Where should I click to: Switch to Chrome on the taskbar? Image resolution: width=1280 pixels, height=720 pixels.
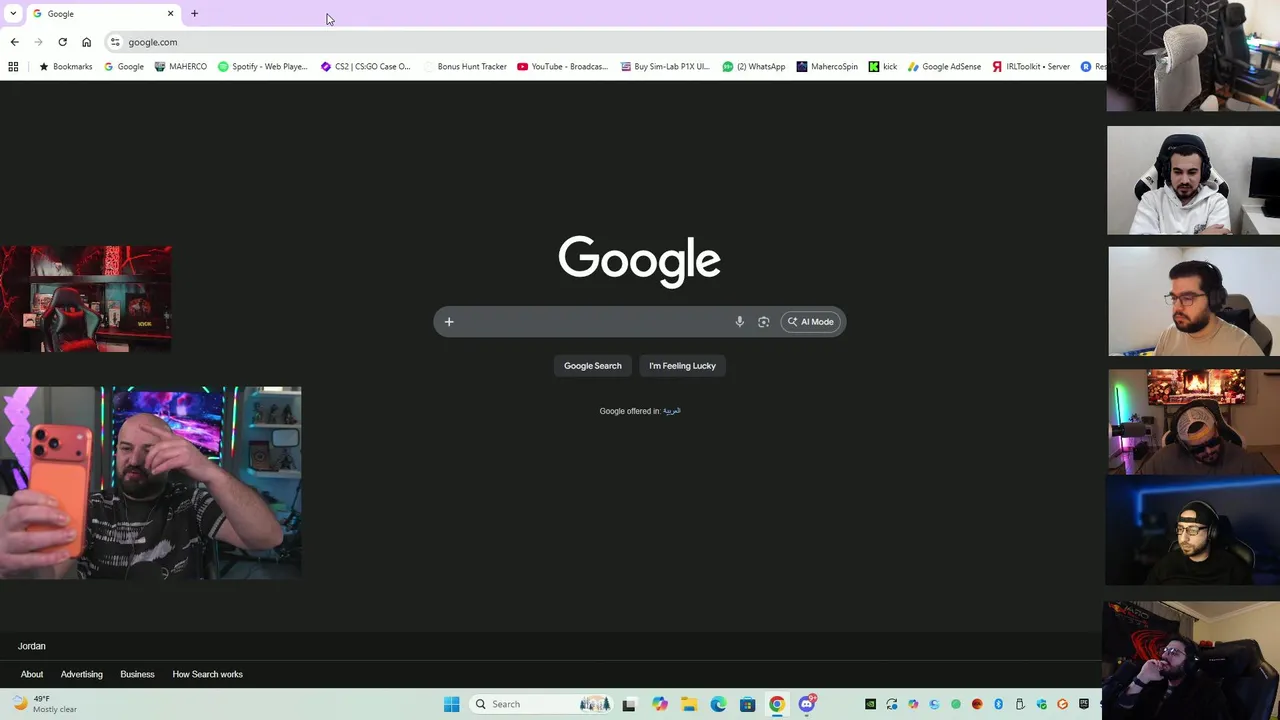coord(777,704)
